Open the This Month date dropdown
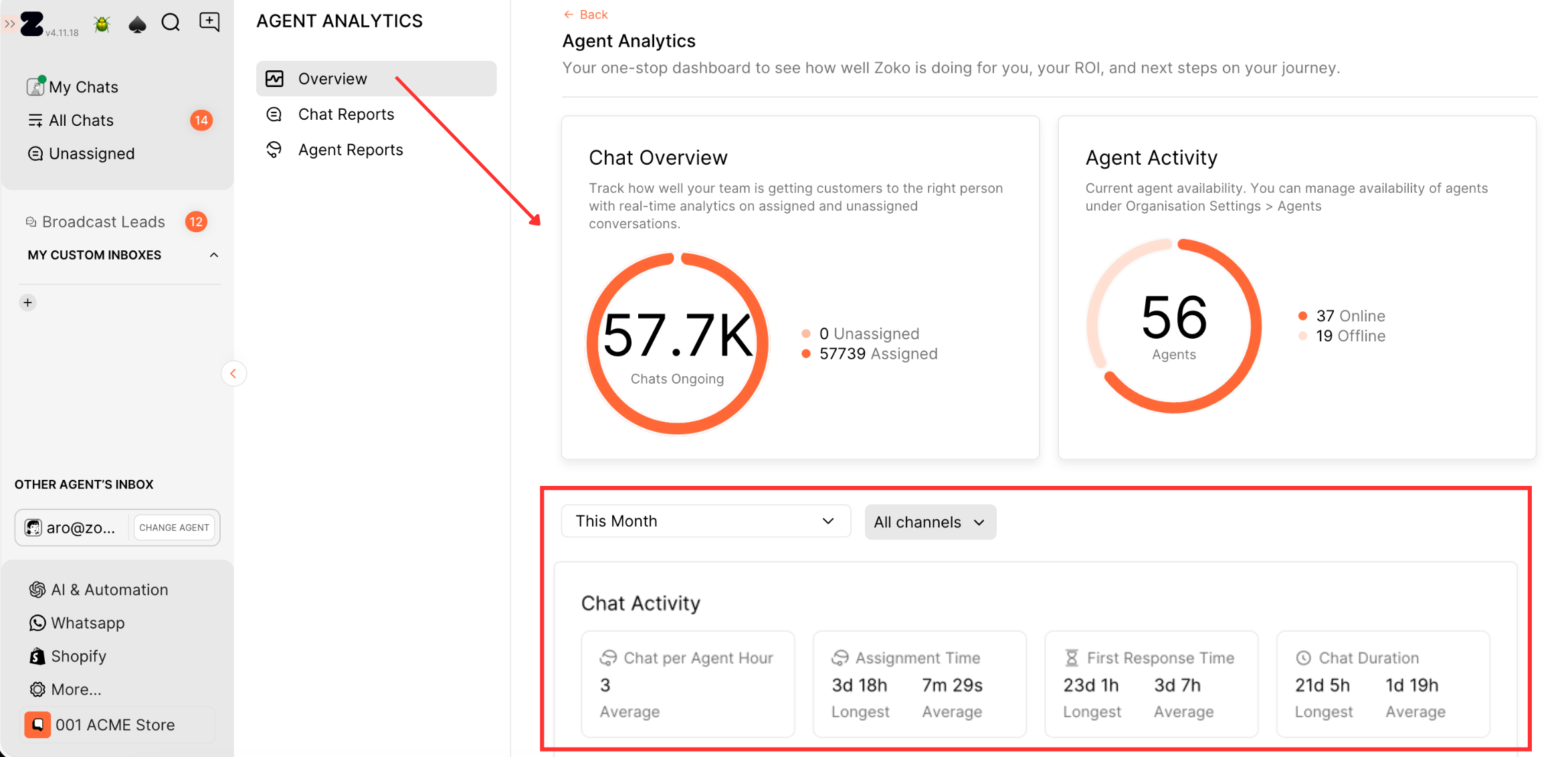The width and height of the screenshot is (1568, 757). click(x=705, y=521)
